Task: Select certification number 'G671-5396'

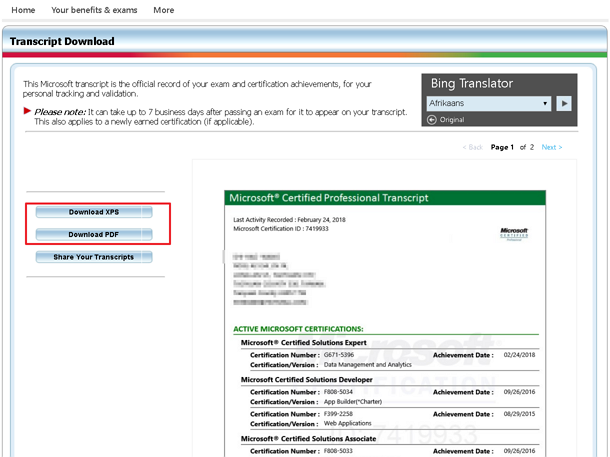Action: point(339,355)
